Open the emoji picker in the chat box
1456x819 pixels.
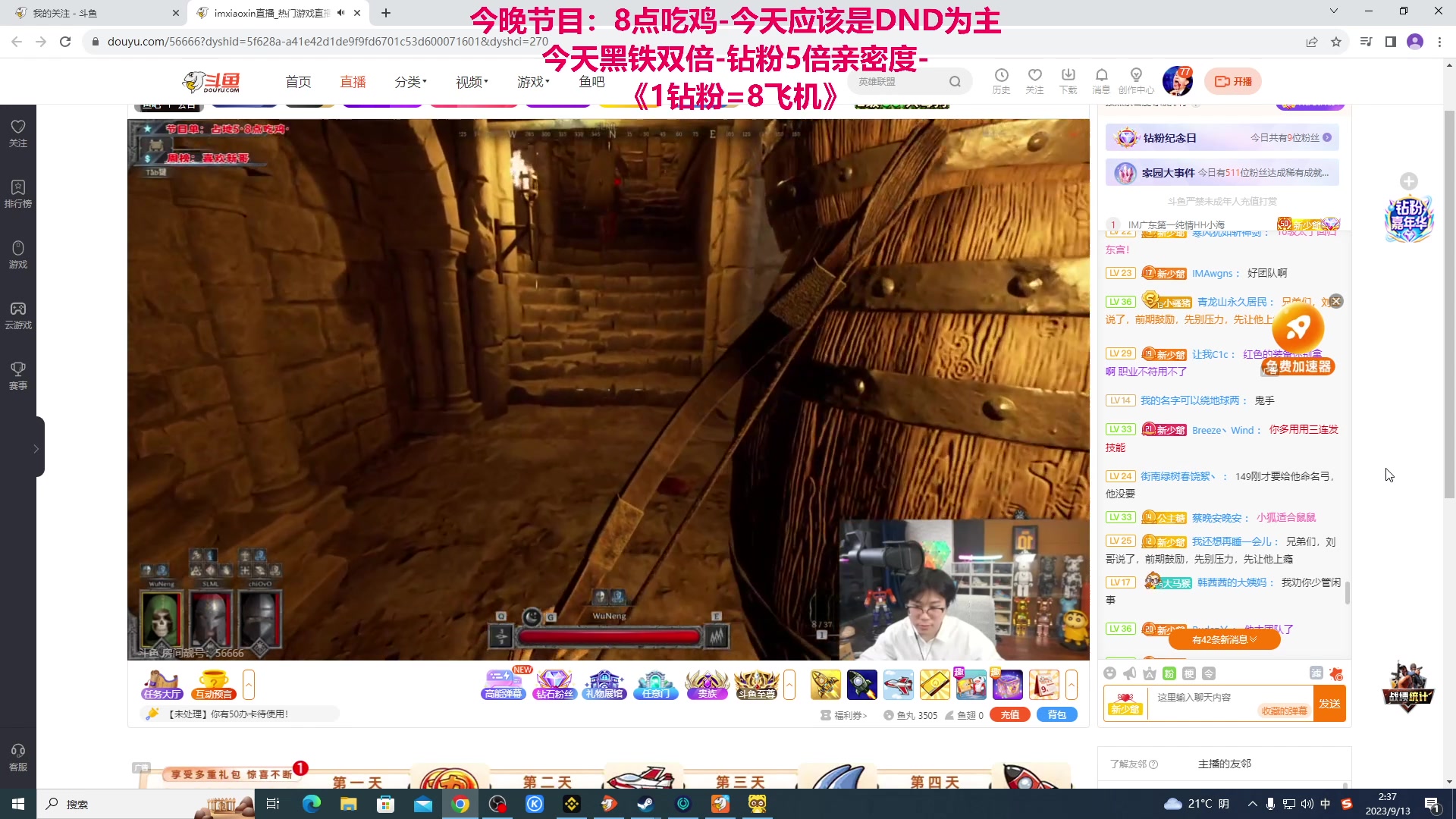1109,673
